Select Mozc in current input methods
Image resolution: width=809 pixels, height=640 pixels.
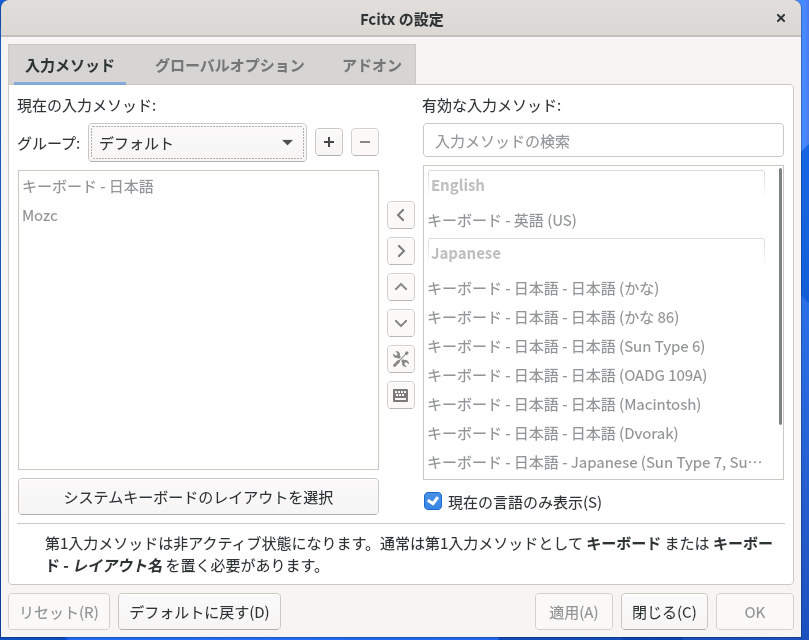198,216
